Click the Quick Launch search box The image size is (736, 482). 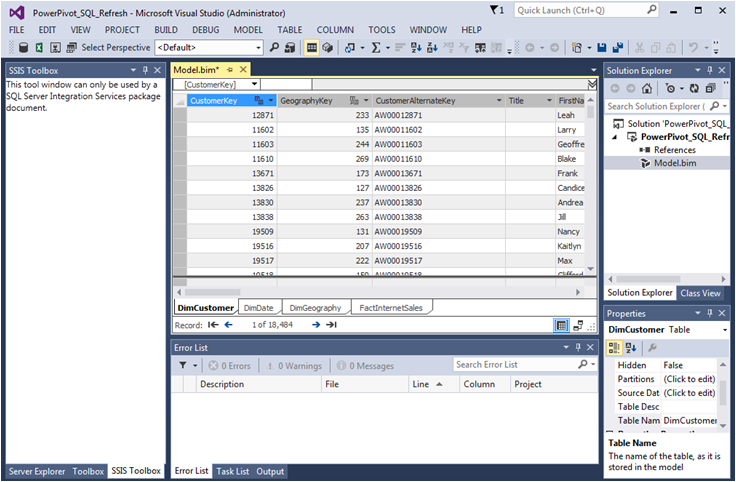click(586, 10)
